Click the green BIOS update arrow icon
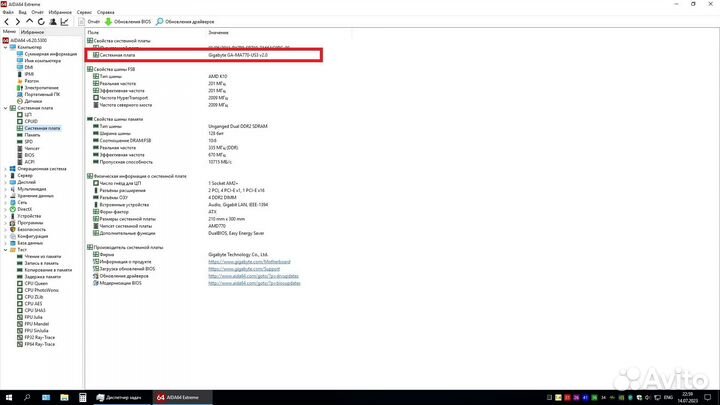The width and height of the screenshot is (720, 405). (x=110, y=21)
